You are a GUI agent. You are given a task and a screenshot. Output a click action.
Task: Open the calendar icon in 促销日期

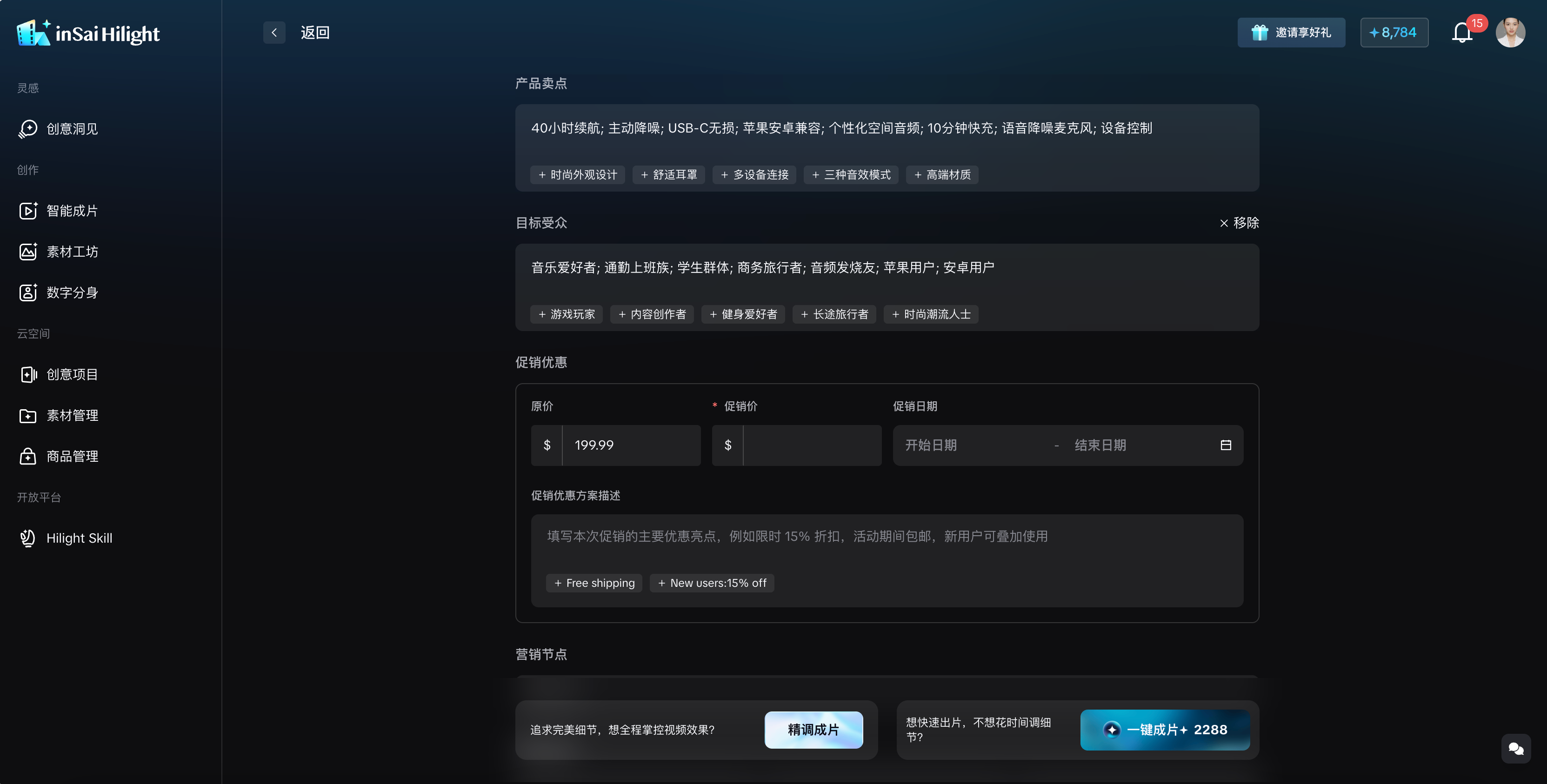pyautogui.click(x=1227, y=445)
